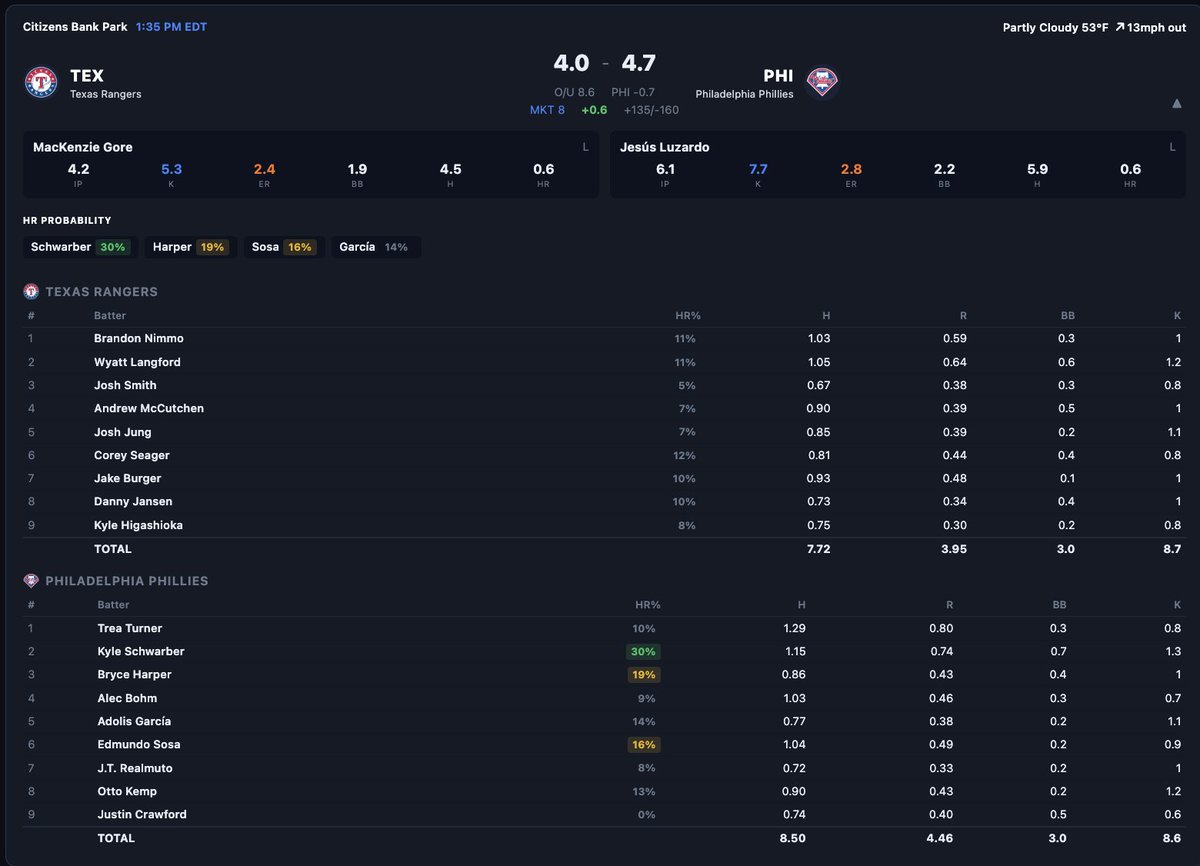Select Adolis García name in Phillies table
The image size is (1200, 866).
134,721
